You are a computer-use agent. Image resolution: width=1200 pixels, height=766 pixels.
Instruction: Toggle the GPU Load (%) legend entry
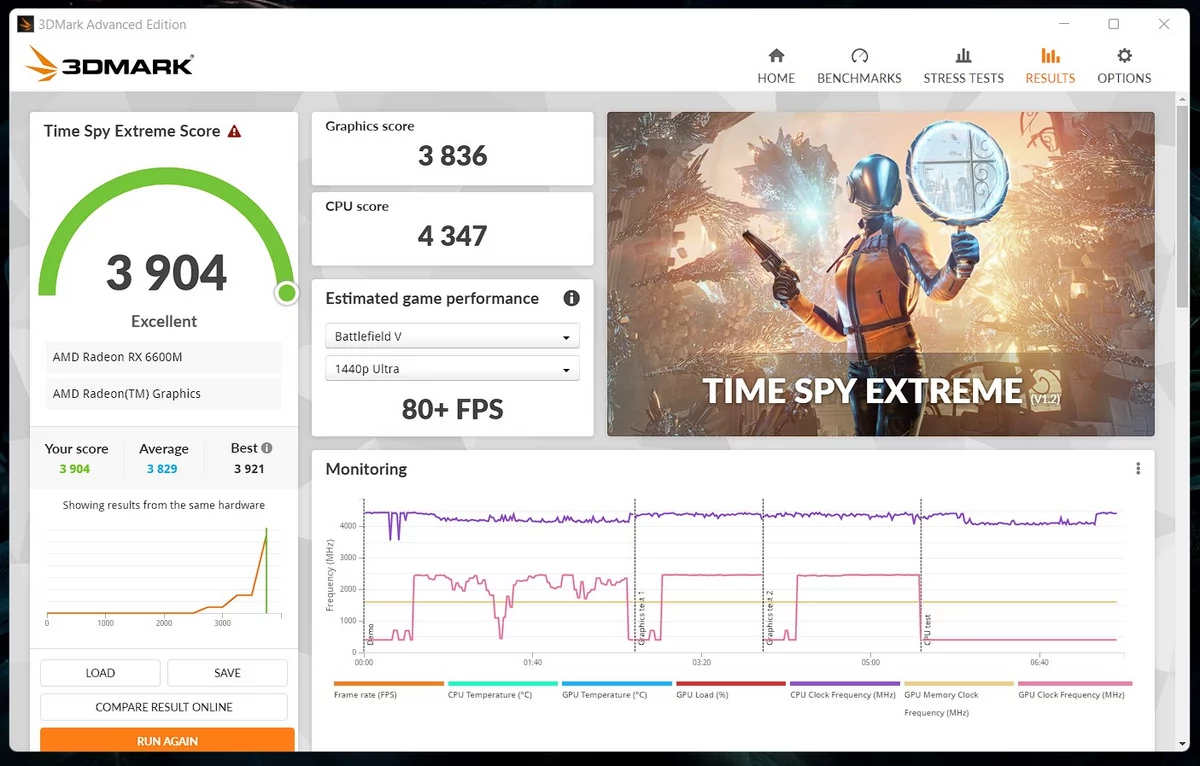point(731,689)
